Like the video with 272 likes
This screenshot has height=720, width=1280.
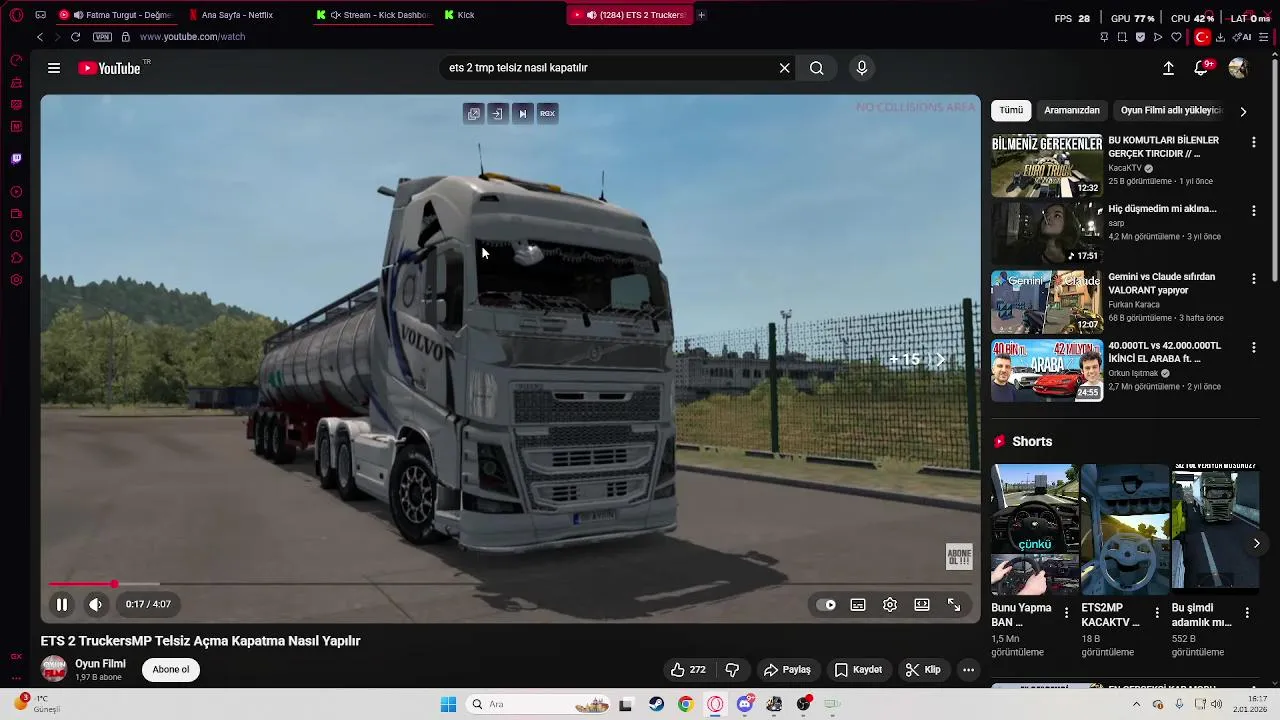click(x=688, y=670)
